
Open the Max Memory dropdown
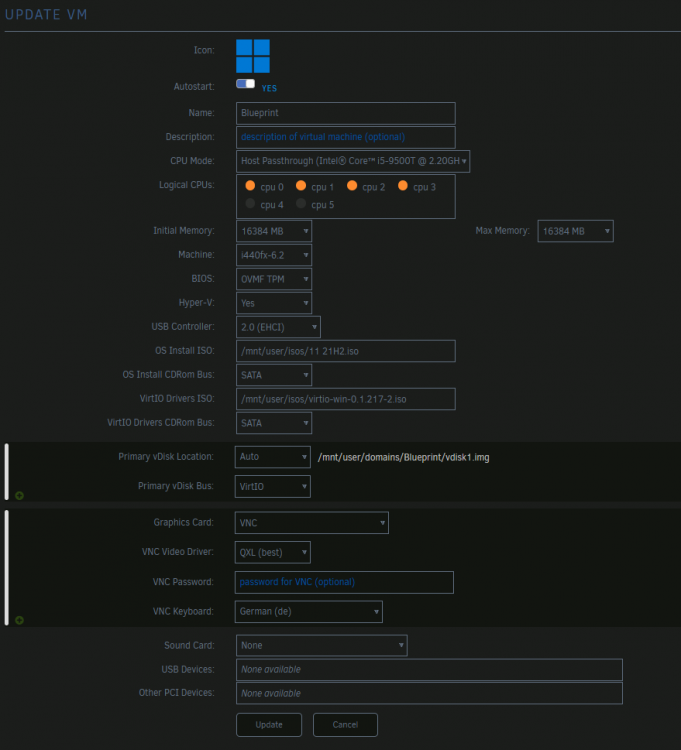[575, 231]
